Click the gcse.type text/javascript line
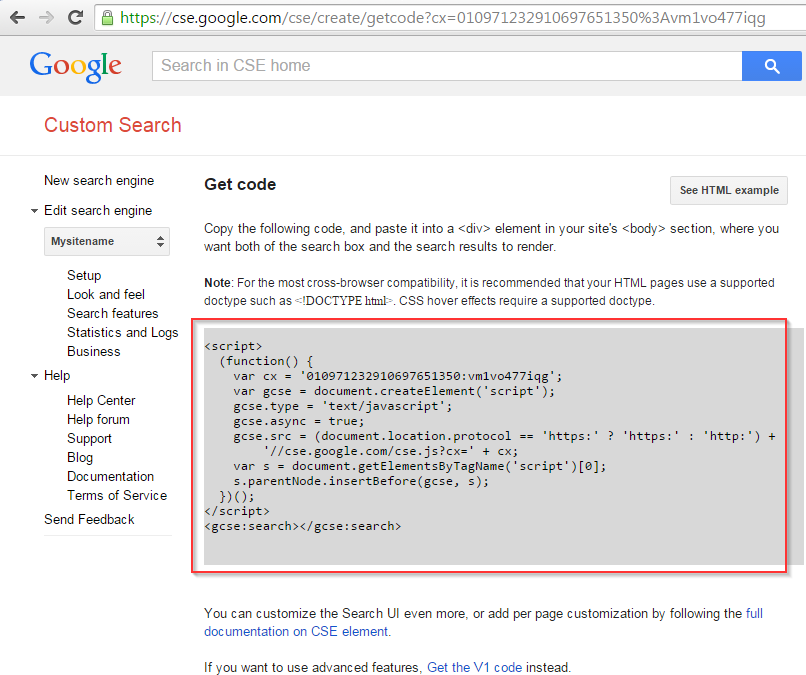Viewport: 806px width, 675px height. tap(343, 406)
